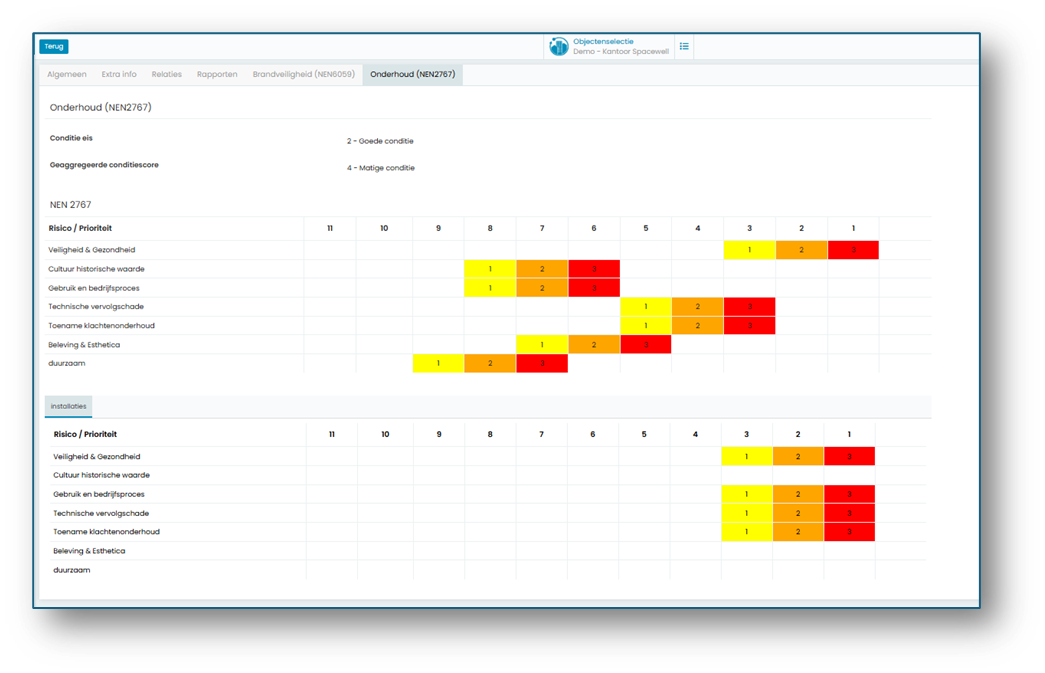
Task: Click red cell 3 in NEN 2767 Cultuur historische waarde row
Action: tap(594, 269)
